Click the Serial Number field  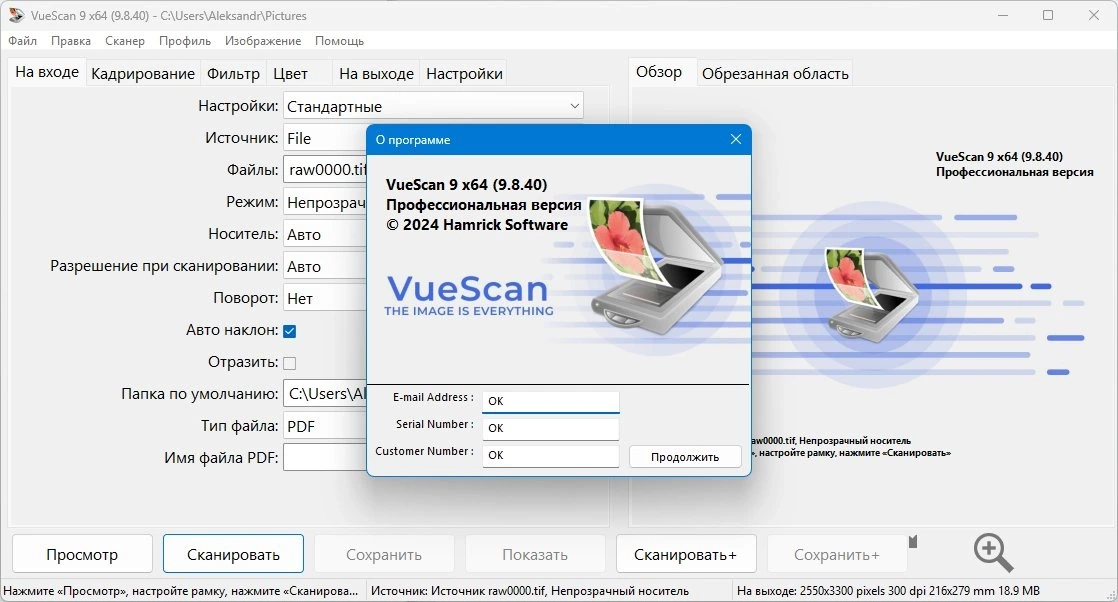550,428
